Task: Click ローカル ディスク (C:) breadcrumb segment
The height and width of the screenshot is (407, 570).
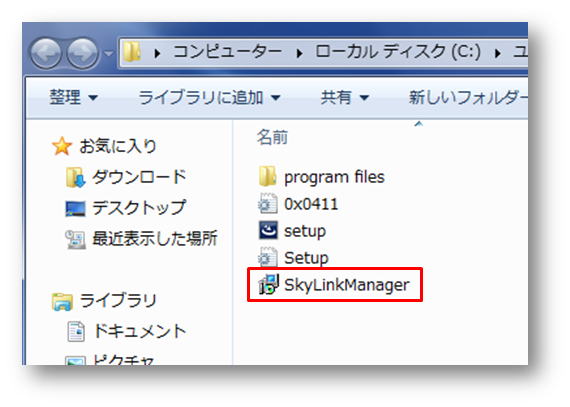Action: 398,52
